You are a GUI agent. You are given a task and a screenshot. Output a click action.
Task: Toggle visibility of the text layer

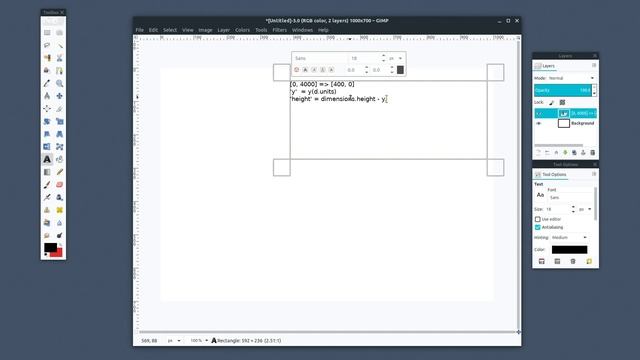(x=539, y=113)
